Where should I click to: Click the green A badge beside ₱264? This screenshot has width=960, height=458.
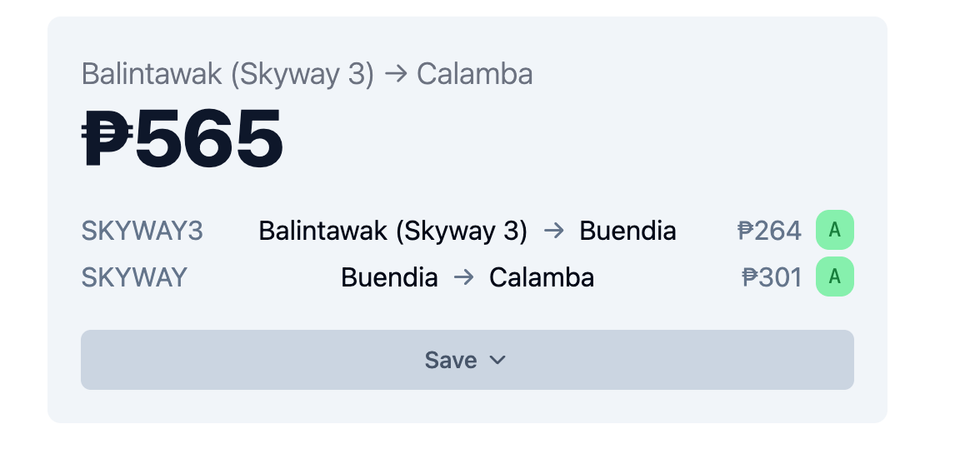click(834, 230)
